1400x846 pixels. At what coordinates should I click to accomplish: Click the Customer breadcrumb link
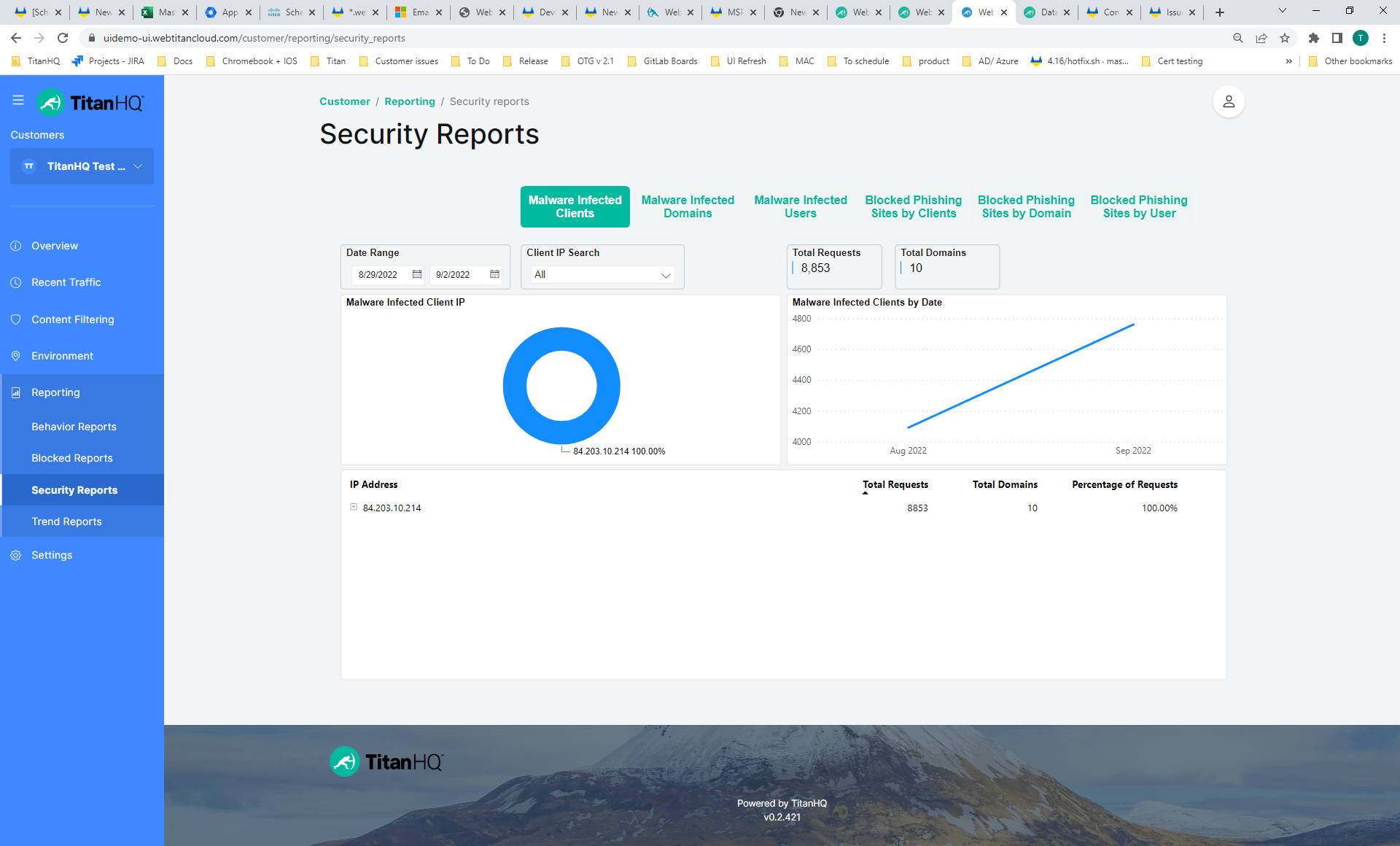[x=344, y=101]
